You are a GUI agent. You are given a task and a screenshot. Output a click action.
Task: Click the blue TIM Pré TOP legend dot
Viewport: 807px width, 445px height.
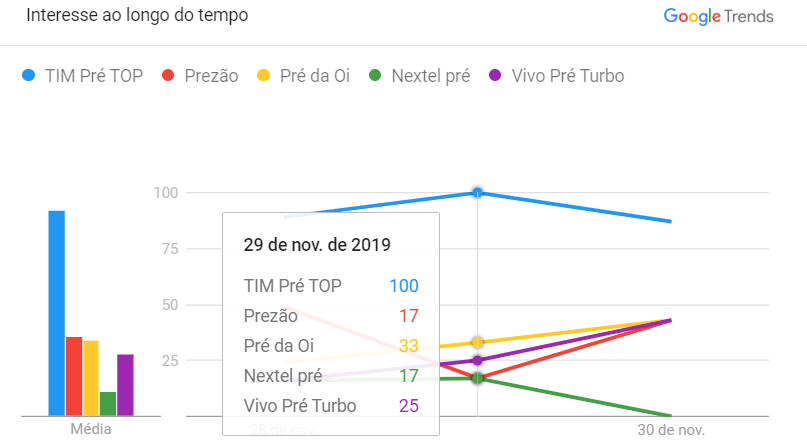[29, 75]
